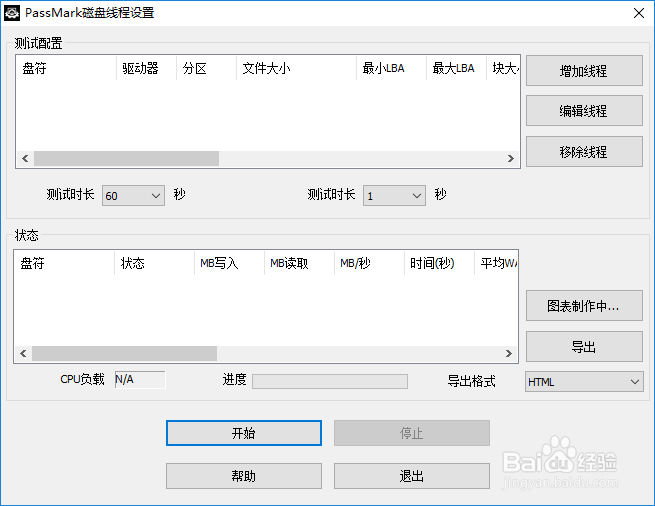Click the 编辑线程 button
655x506 pixels.
coord(584,111)
